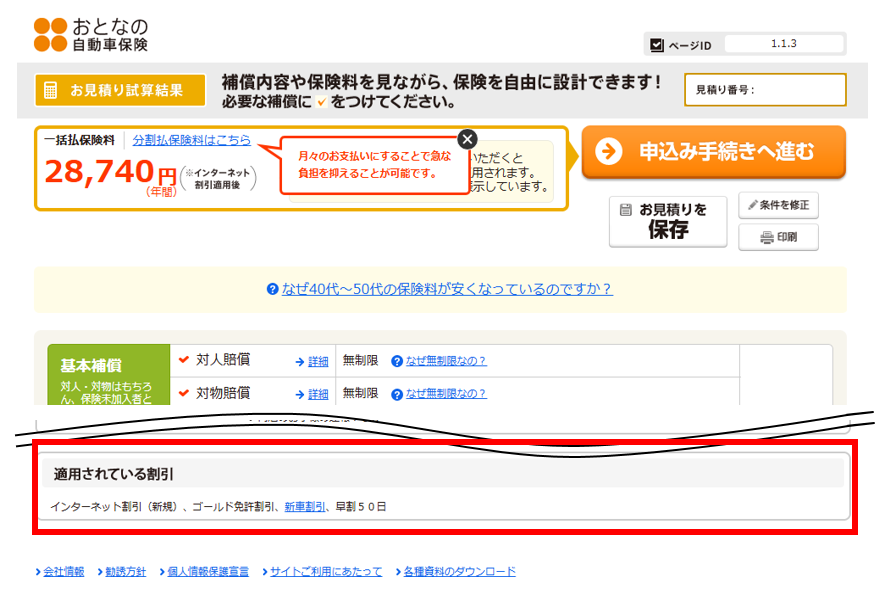Click the ページID checkmark icon
This screenshot has height=598, width=877.
click(x=657, y=45)
